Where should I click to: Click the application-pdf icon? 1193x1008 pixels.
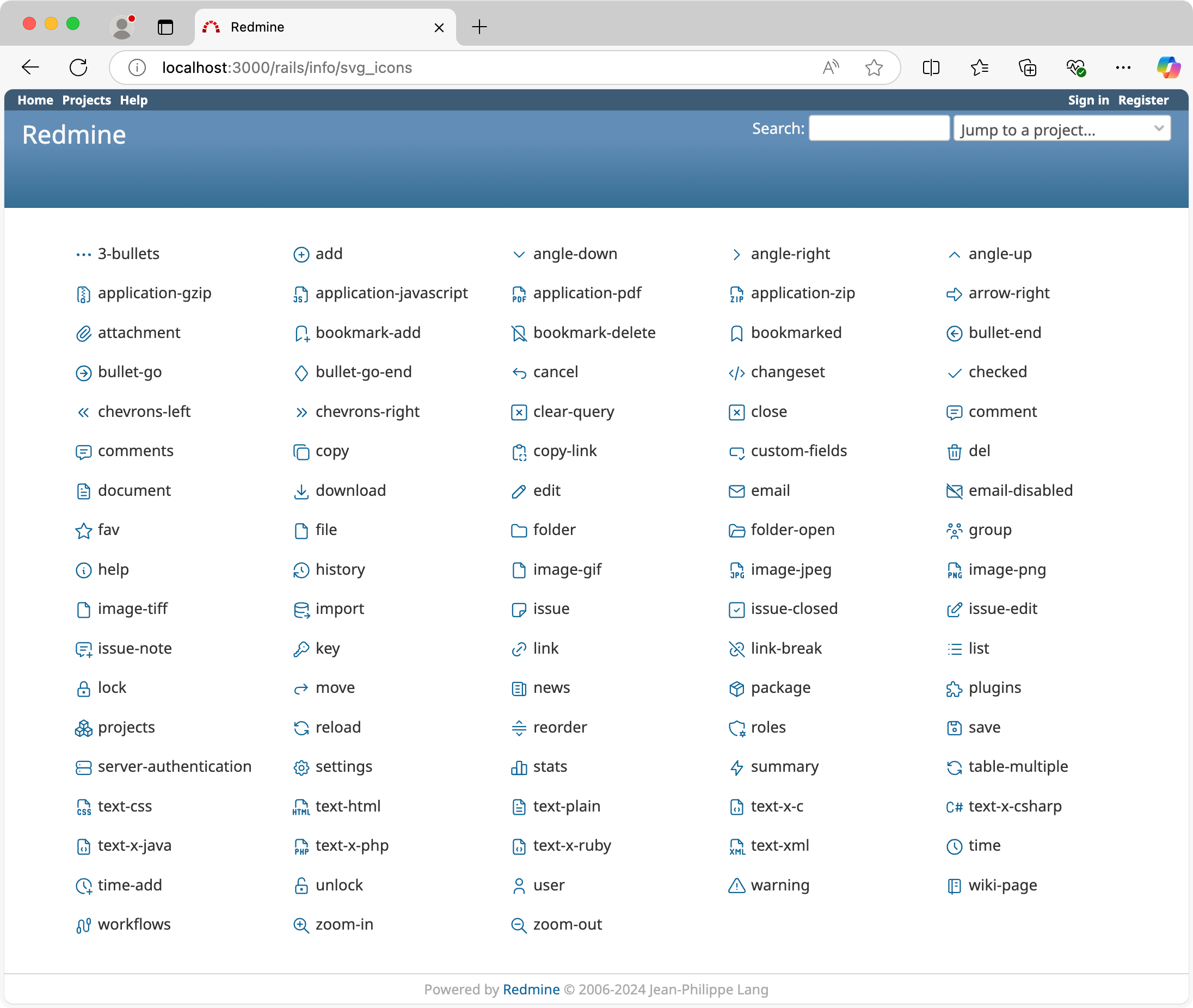[x=519, y=294]
